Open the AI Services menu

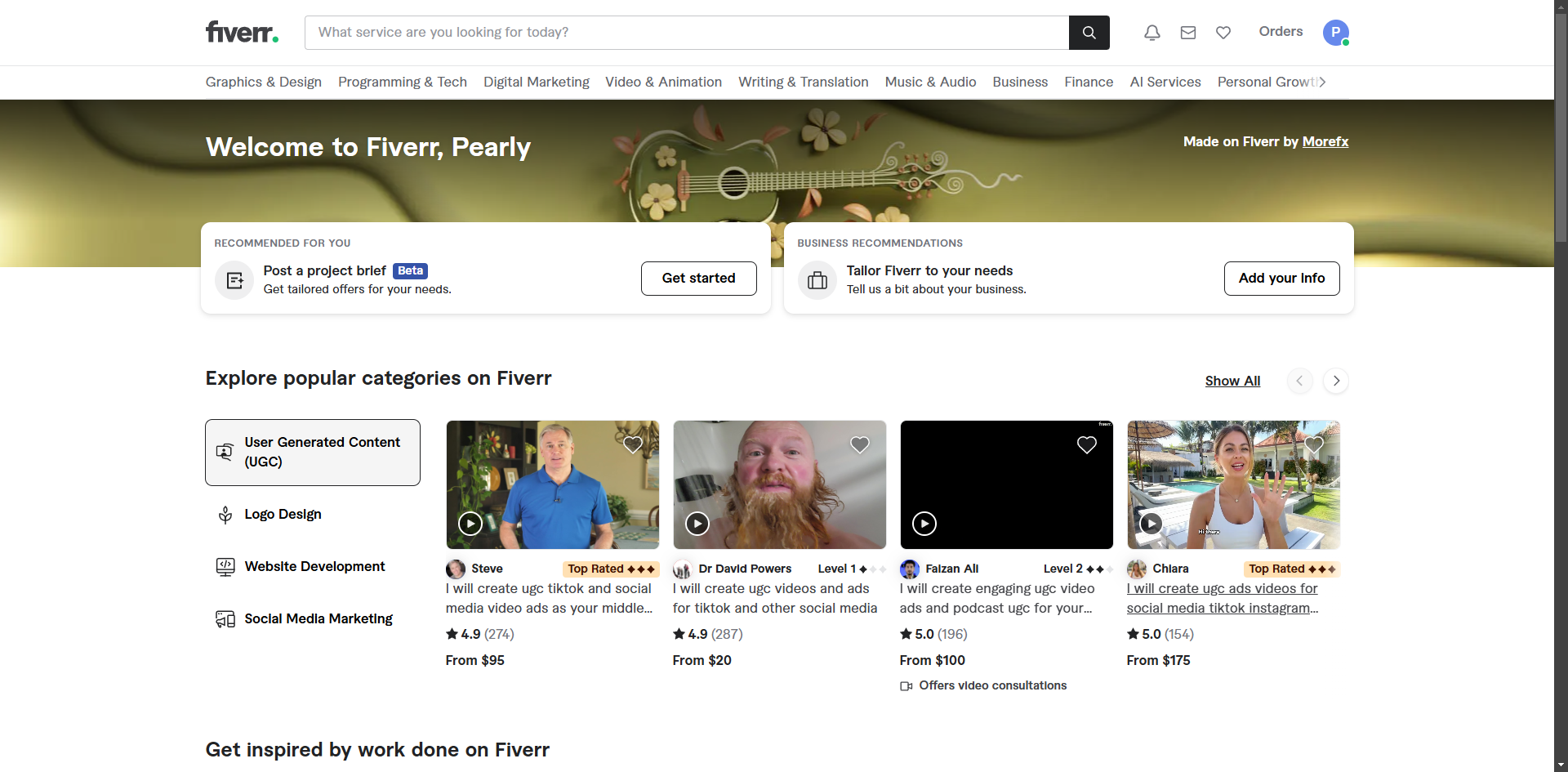[x=1165, y=82]
